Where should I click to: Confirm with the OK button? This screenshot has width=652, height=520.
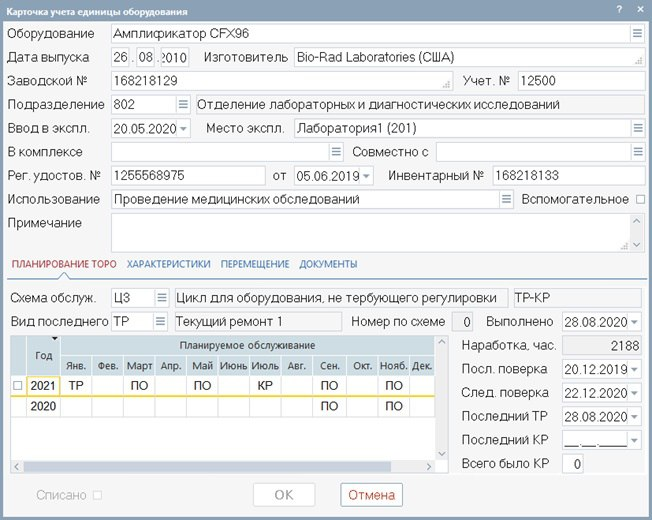point(284,495)
